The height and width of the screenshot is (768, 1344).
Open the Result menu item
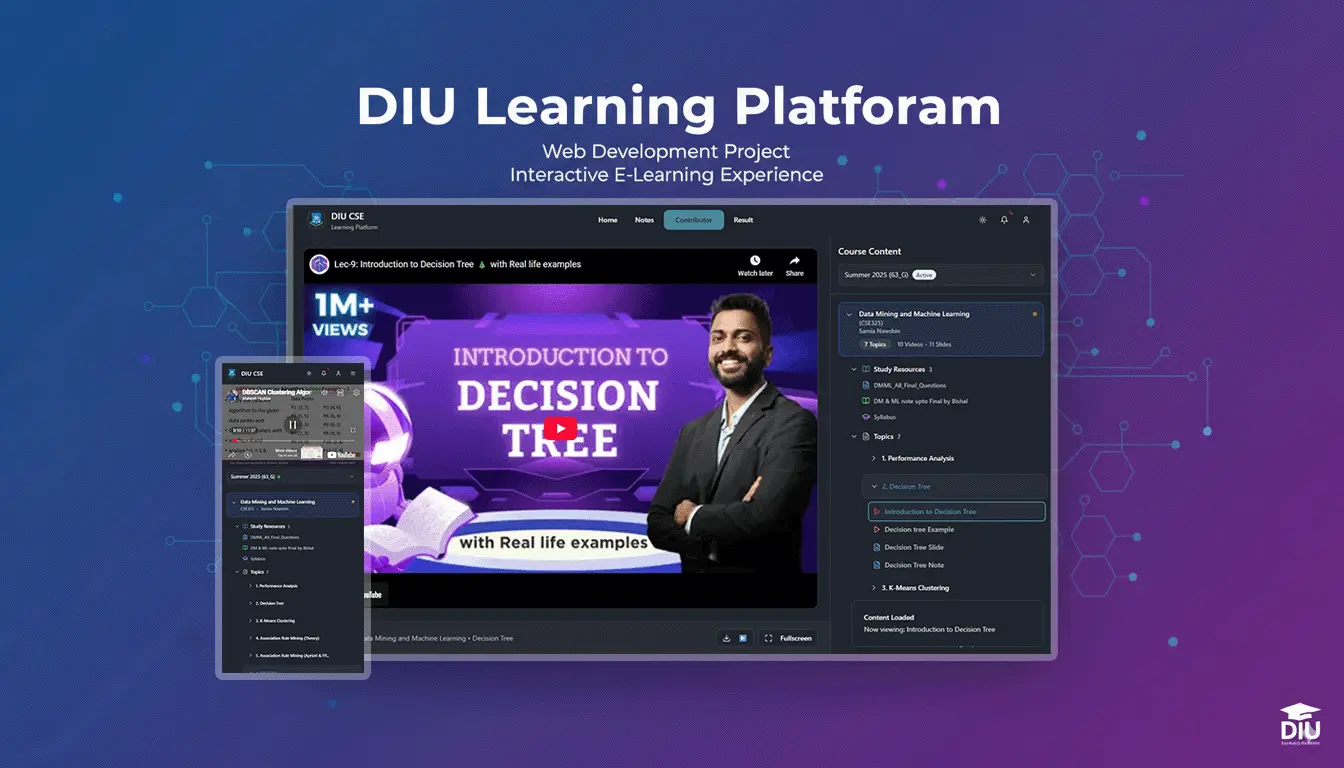[743, 219]
